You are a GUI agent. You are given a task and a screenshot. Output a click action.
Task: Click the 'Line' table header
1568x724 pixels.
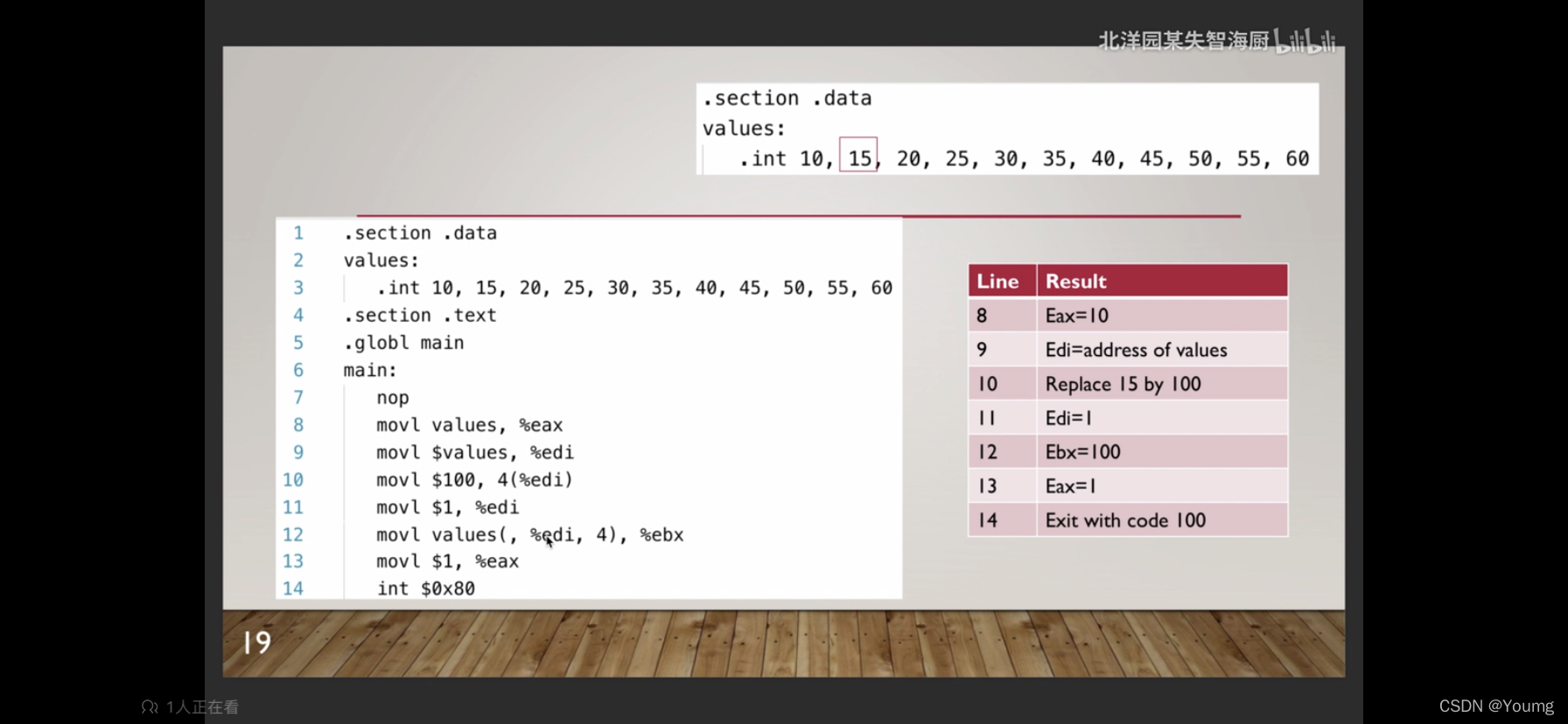point(1003,282)
